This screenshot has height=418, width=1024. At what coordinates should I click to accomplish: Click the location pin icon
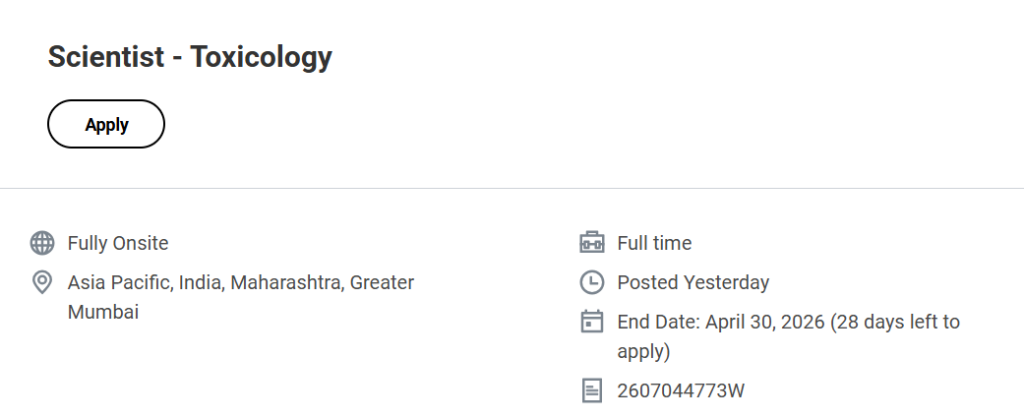tap(42, 283)
